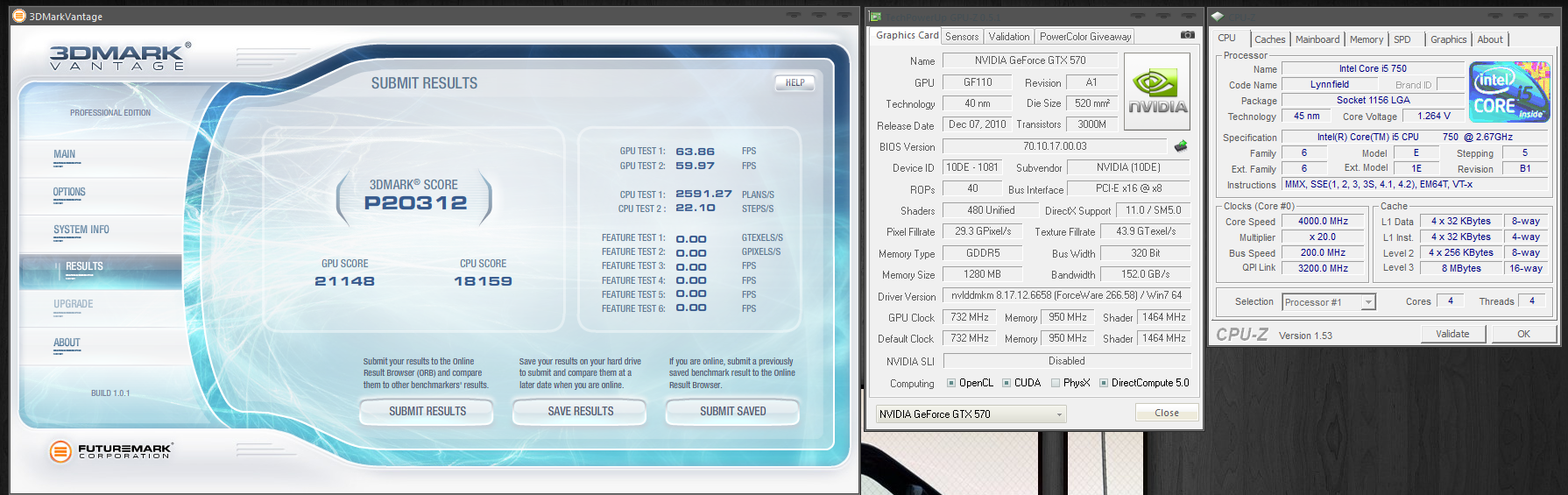Screen dimensions: 1568x495
Task: Open UPGRADE in 3DMark sidebar
Action: [74, 304]
